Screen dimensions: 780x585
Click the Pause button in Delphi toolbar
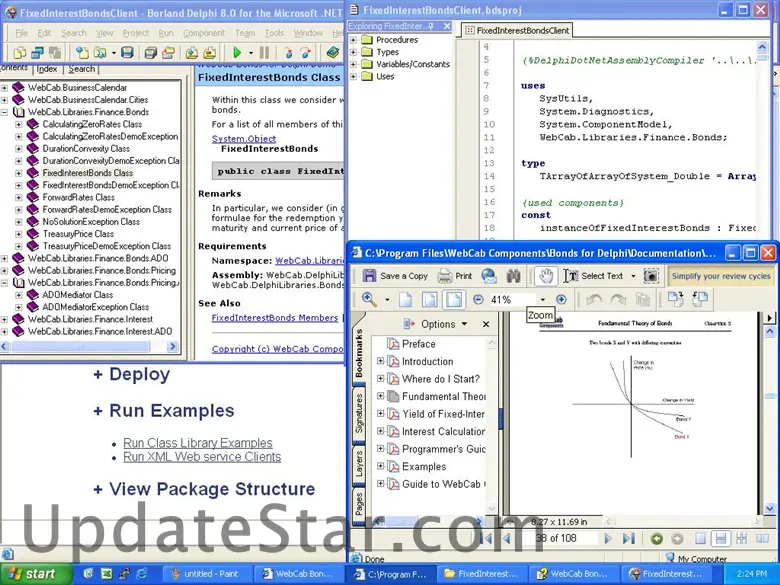tap(265, 52)
